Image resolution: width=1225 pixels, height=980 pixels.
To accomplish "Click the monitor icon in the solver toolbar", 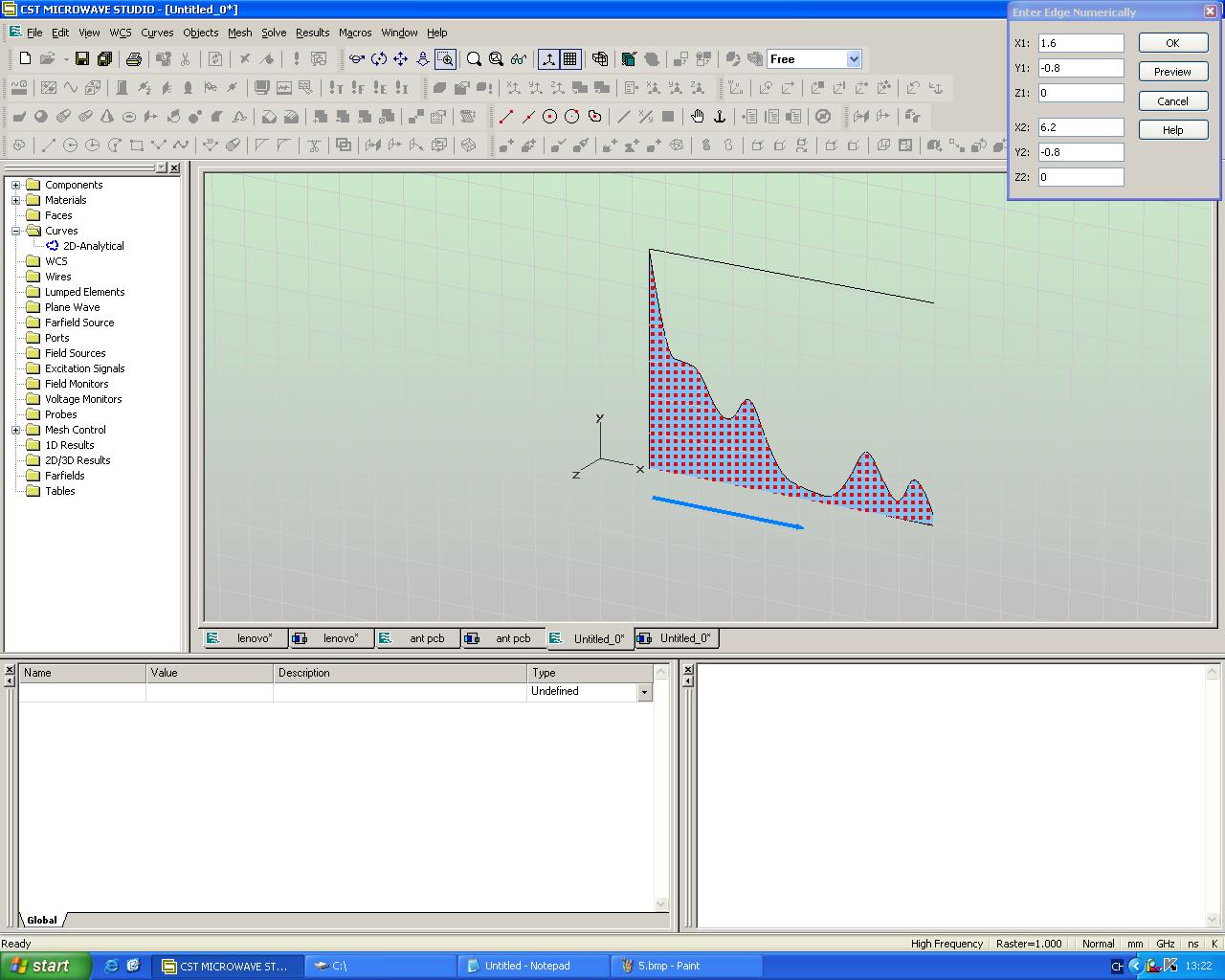I will pyautogui.click(x=262, y=88).
